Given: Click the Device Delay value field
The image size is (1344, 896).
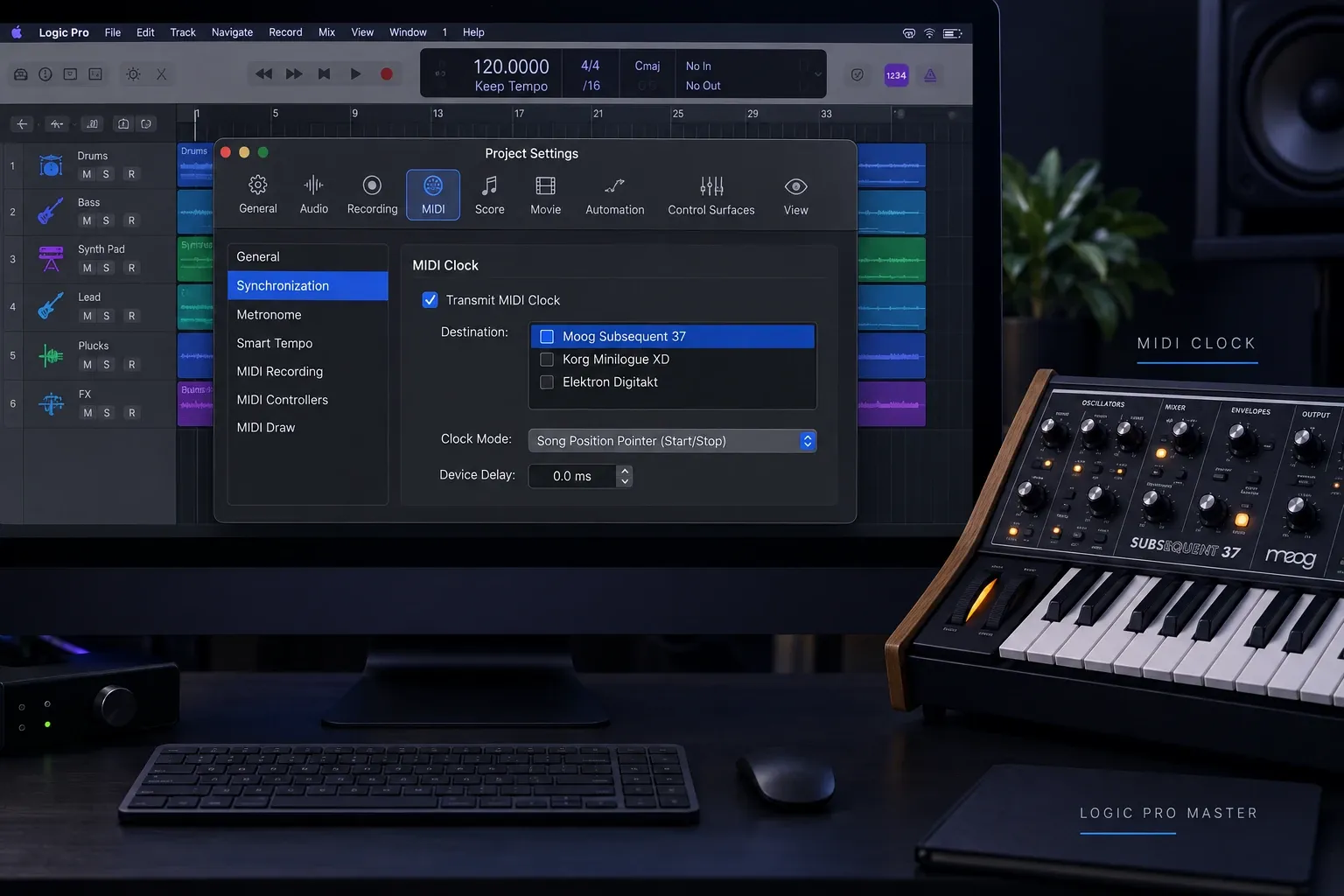Looking at the screenshot, I should click(572, 476).
